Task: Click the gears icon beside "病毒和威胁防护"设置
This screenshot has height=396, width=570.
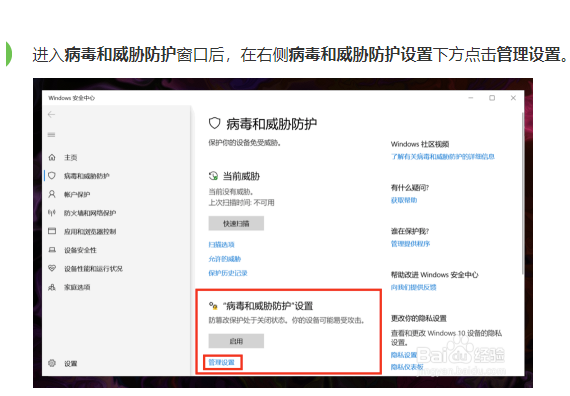Action: (x=213, y=306)
